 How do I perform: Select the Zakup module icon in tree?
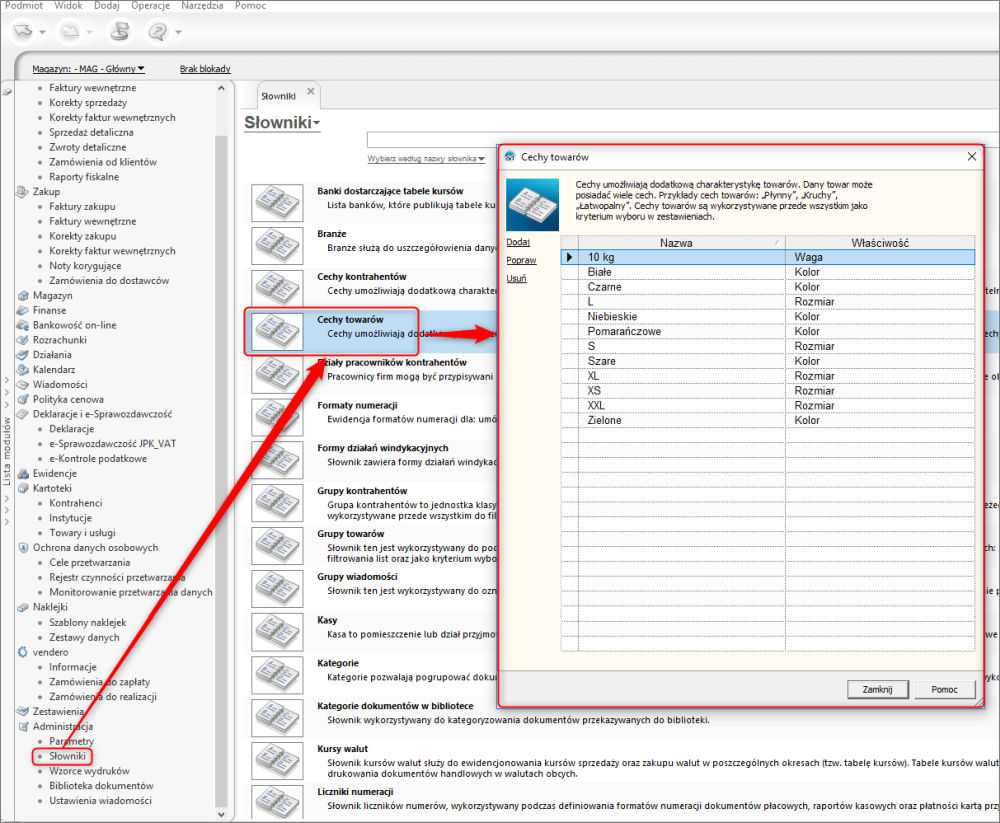point(23,191)
